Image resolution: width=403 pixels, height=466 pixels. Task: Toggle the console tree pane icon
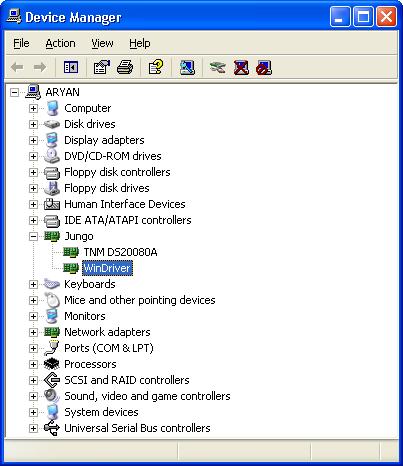click(71, 67)
